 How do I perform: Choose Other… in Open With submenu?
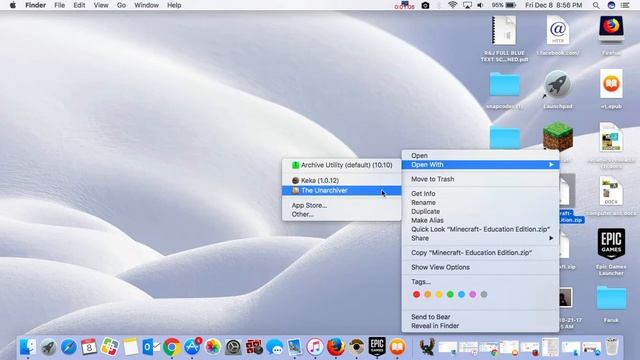click(x=341, y=214)
